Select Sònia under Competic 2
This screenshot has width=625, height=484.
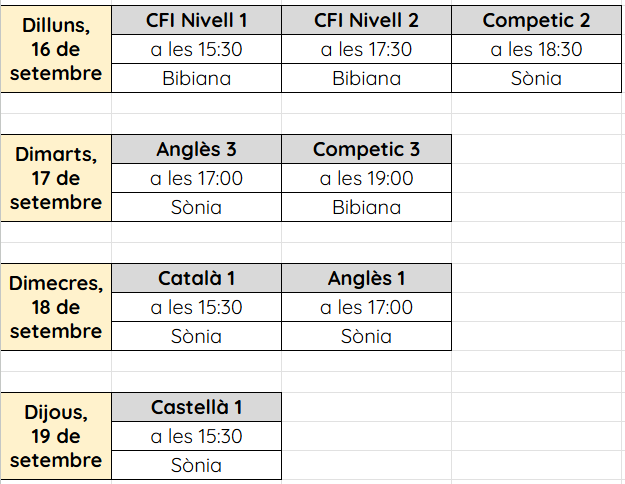click(x=536, y=78)
